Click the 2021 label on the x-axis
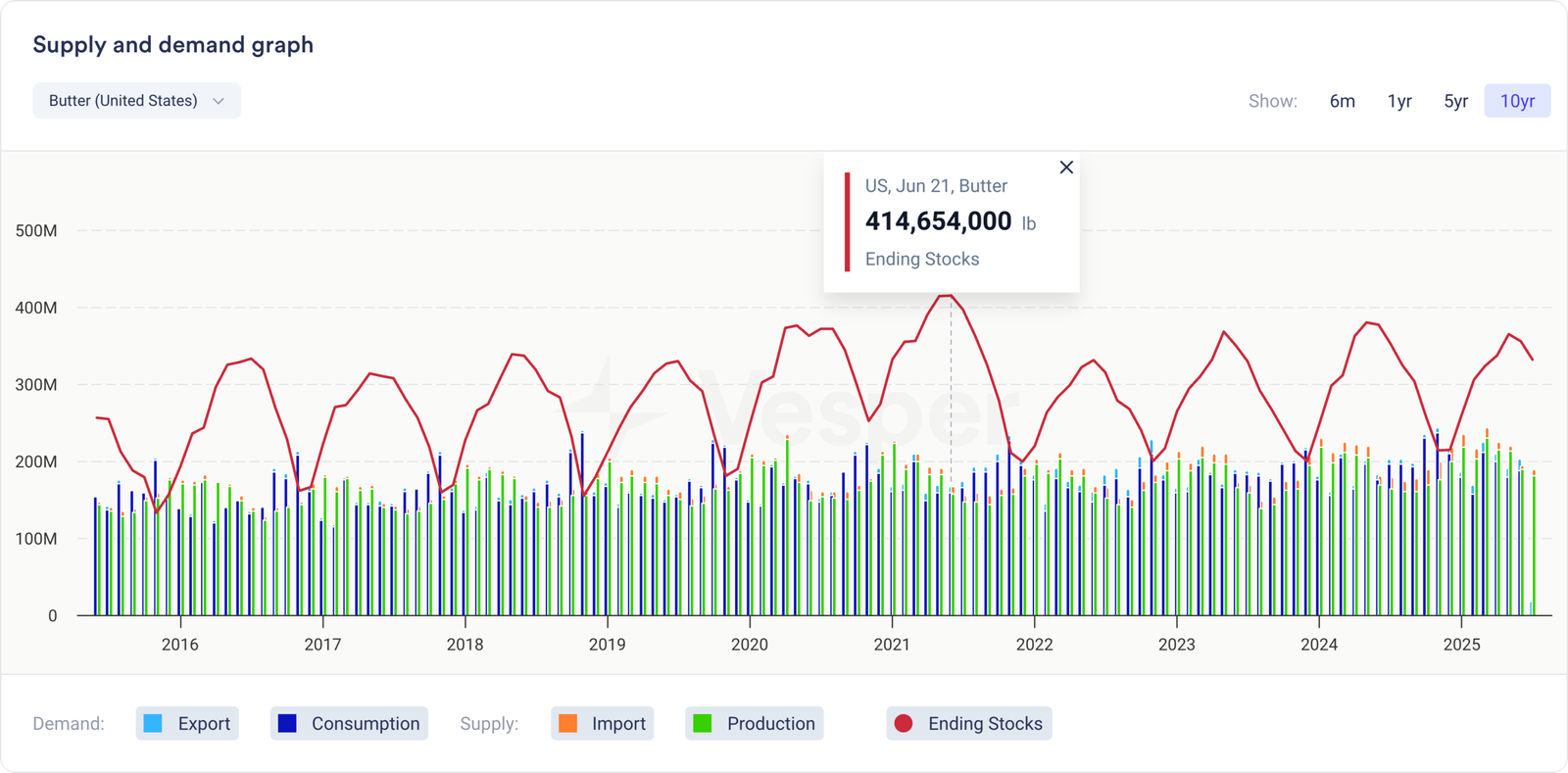1568x773 pixels. click(x=892, y=645)
